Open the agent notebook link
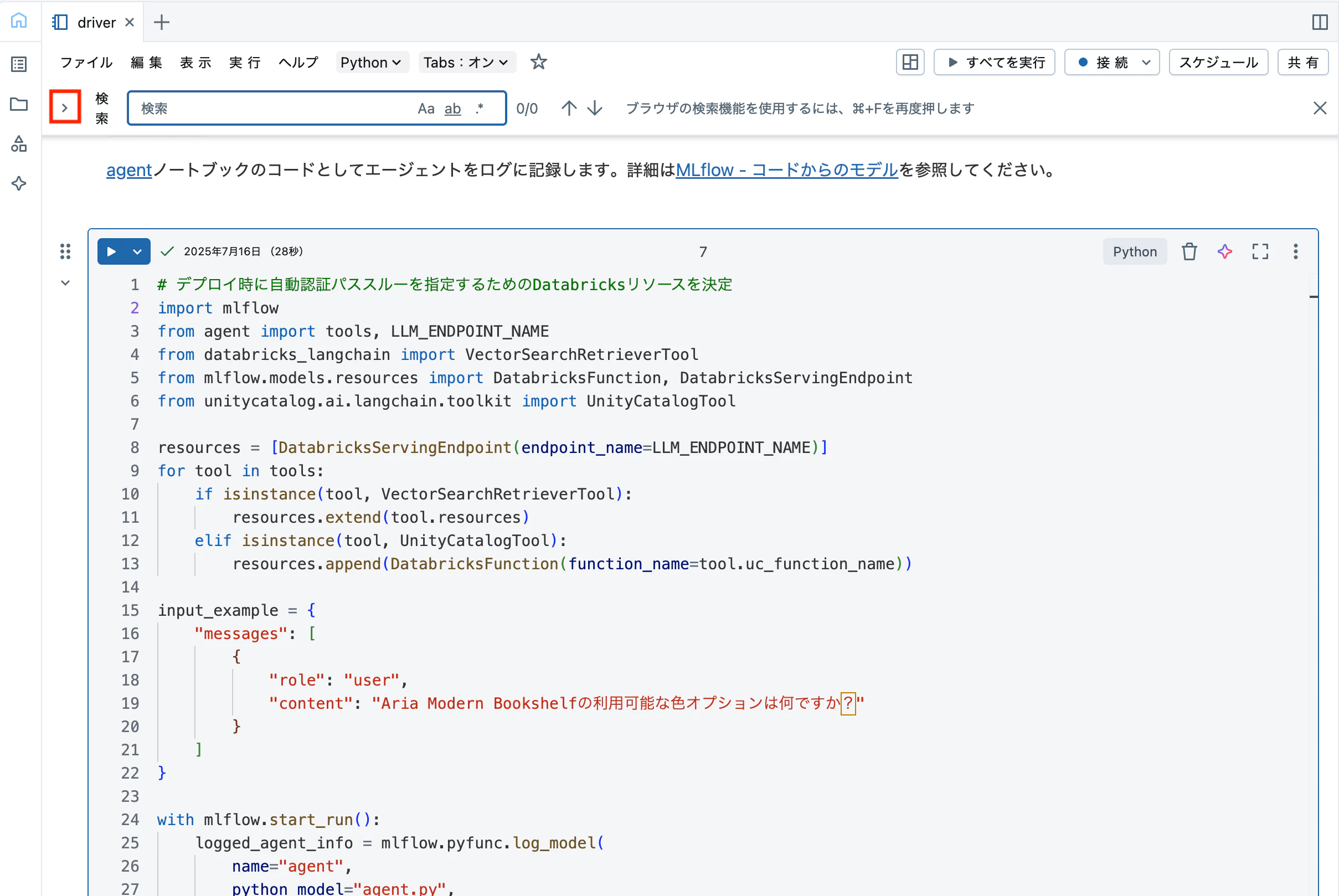This screenshot has width=1339, height=896. point(129,169)
